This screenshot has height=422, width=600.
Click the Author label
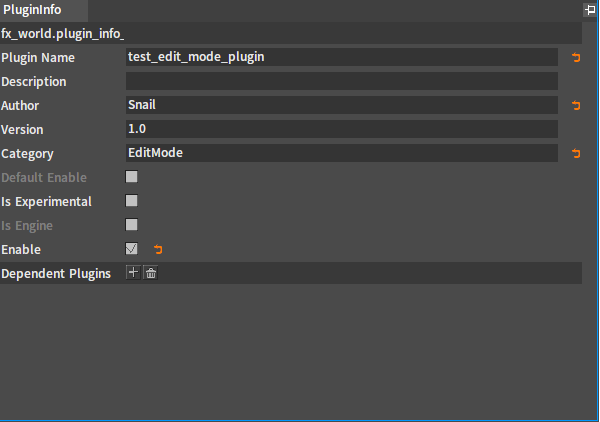click(20, 106)
